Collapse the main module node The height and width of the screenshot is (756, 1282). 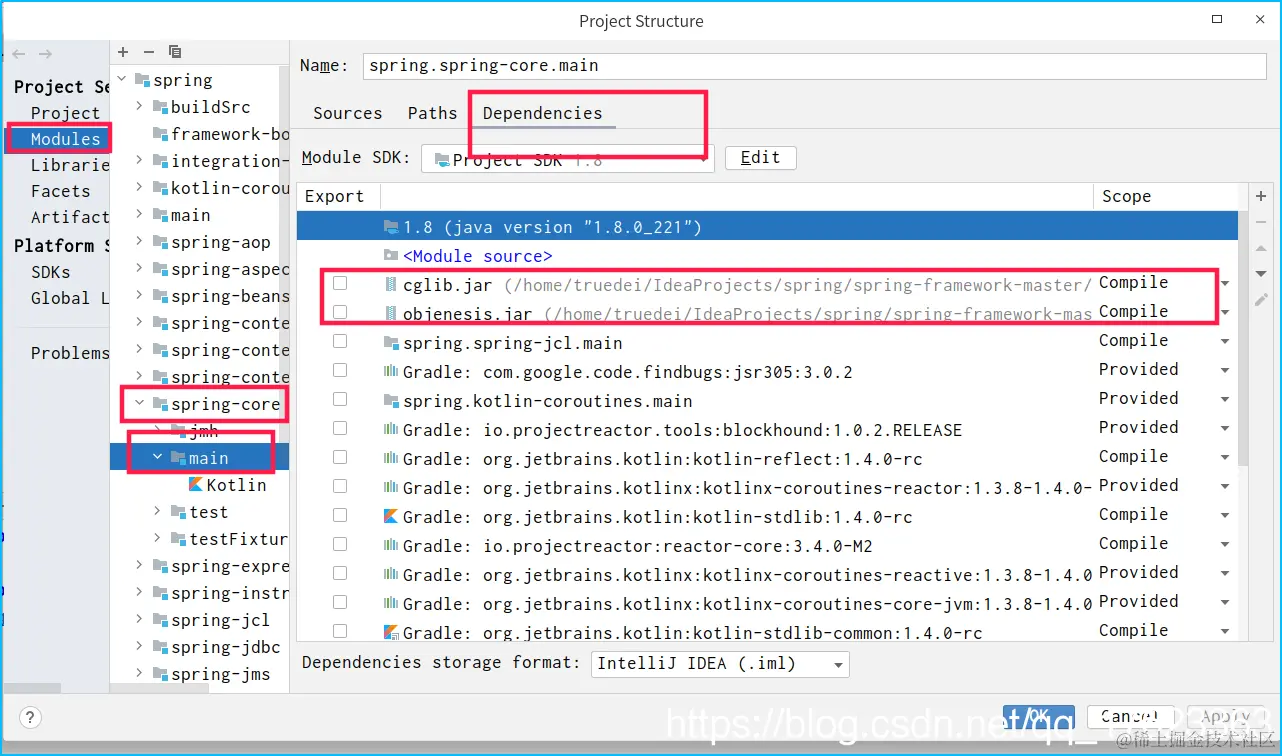pos(158,458)
